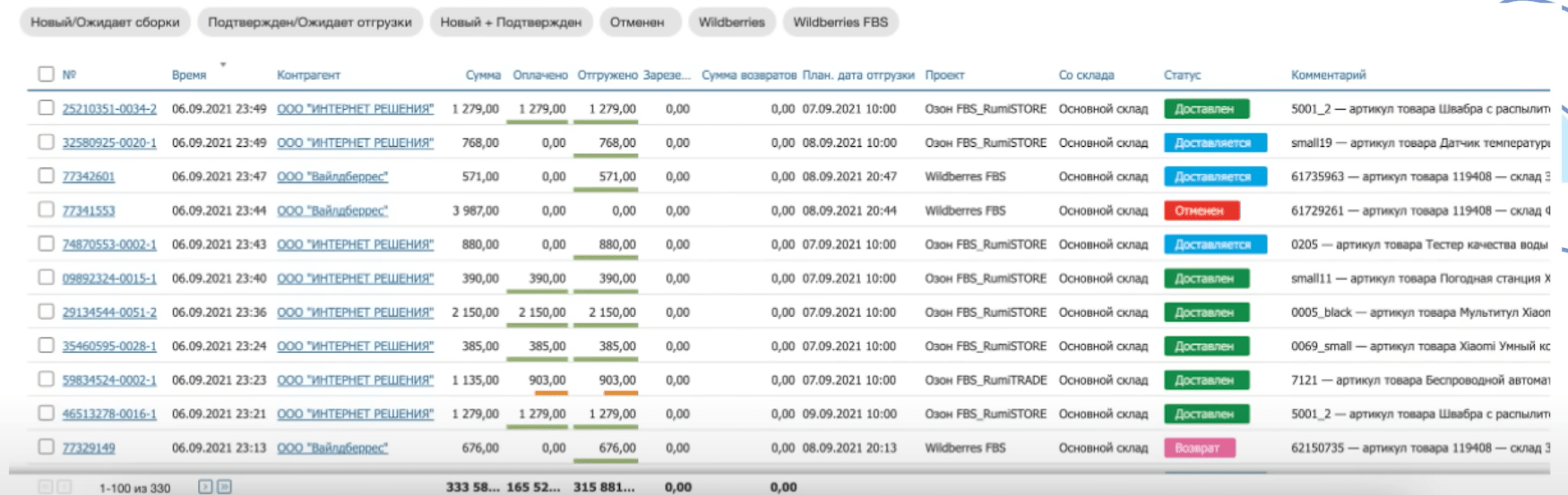
Task: Click the sort arrow beside Время
Action: (x=223, y=65)
